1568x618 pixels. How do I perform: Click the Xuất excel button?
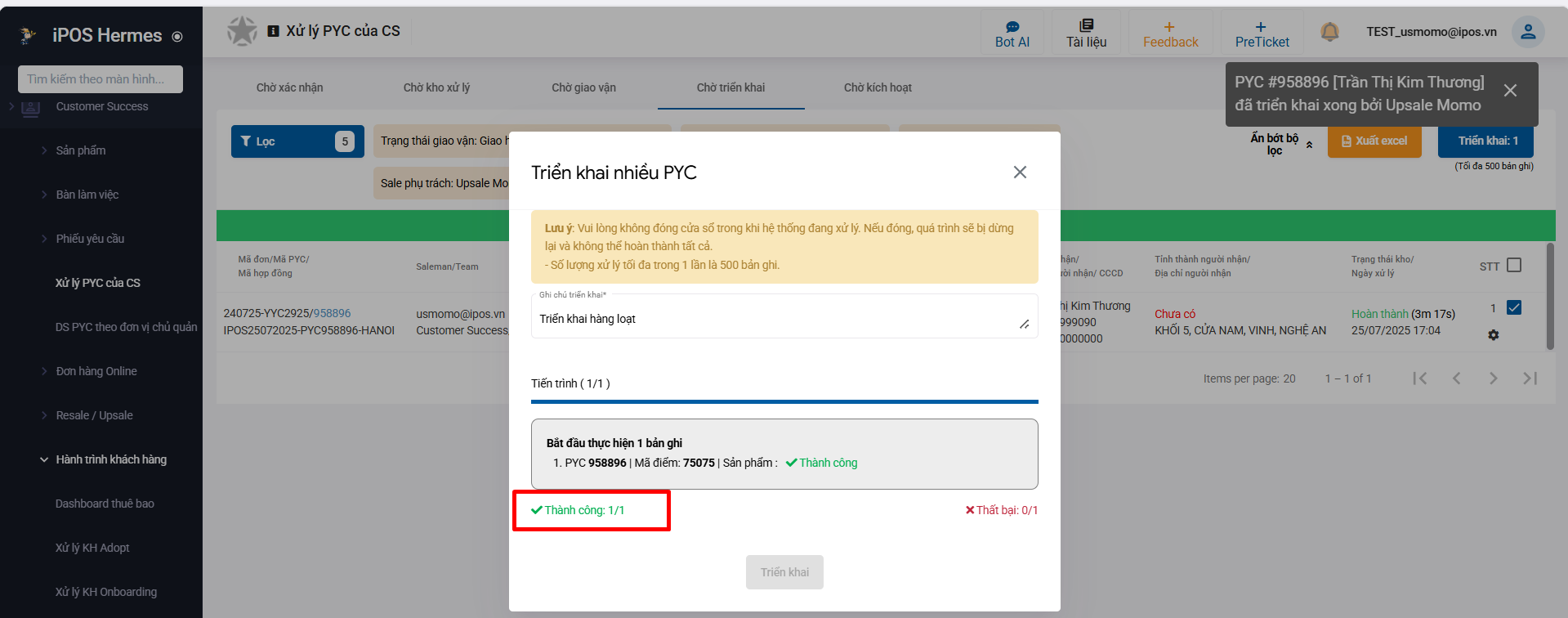pos(1374,141)
